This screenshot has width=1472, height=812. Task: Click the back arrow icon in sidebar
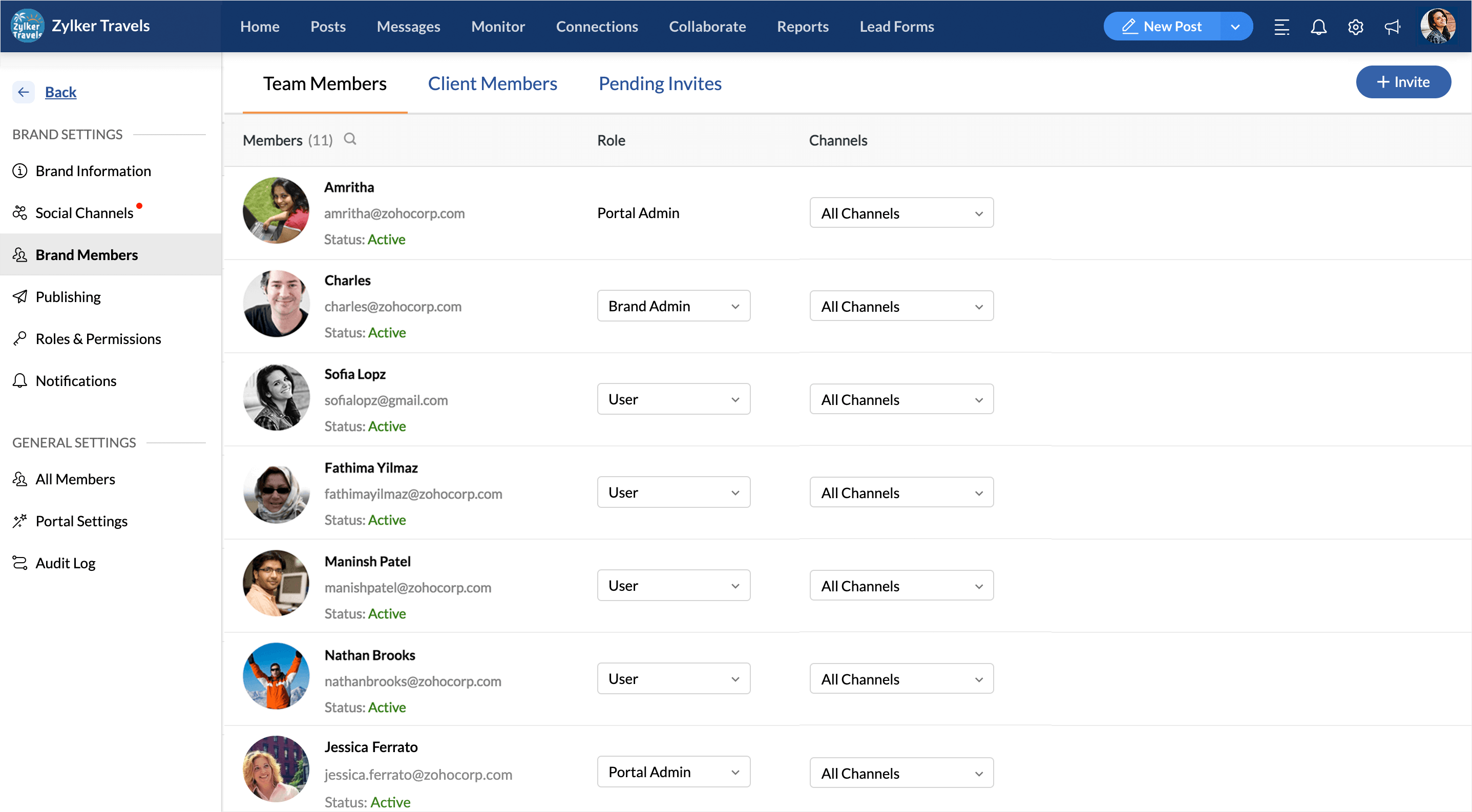tap(24, 92)
